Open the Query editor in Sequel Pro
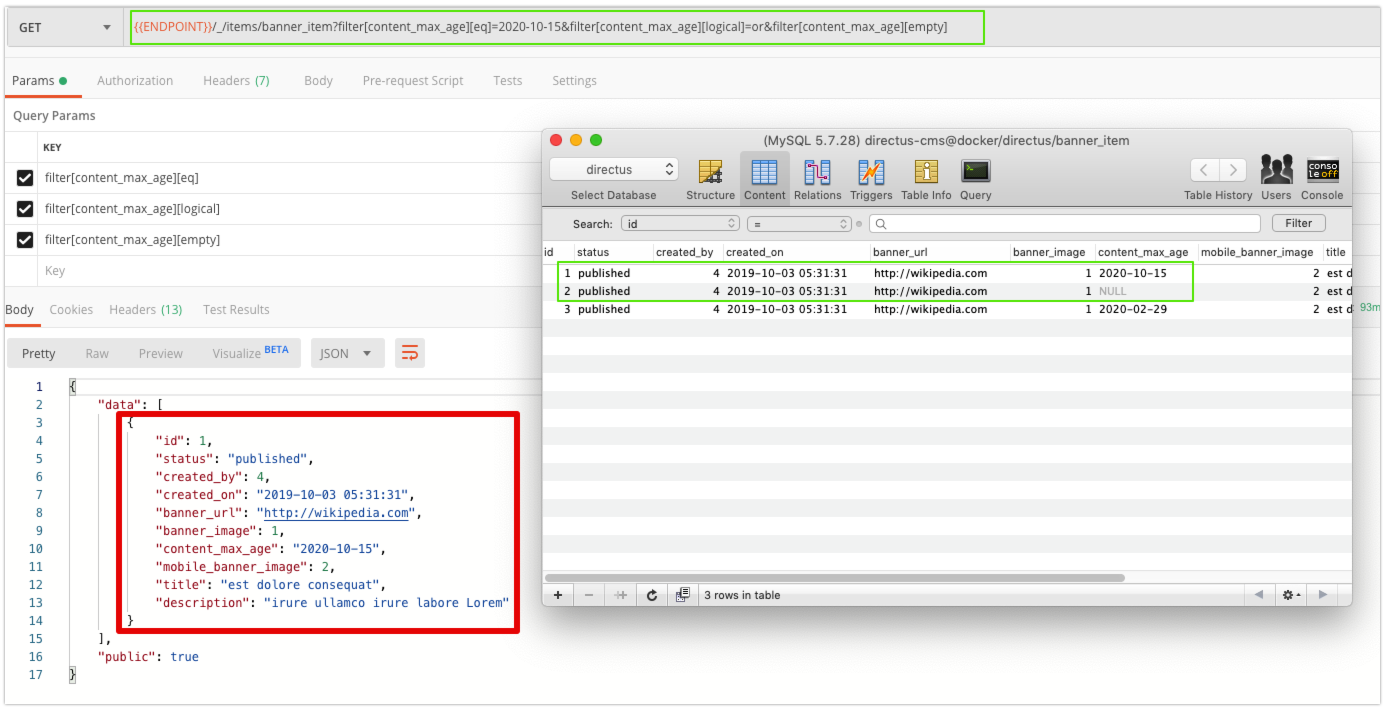 pos(975,177)
